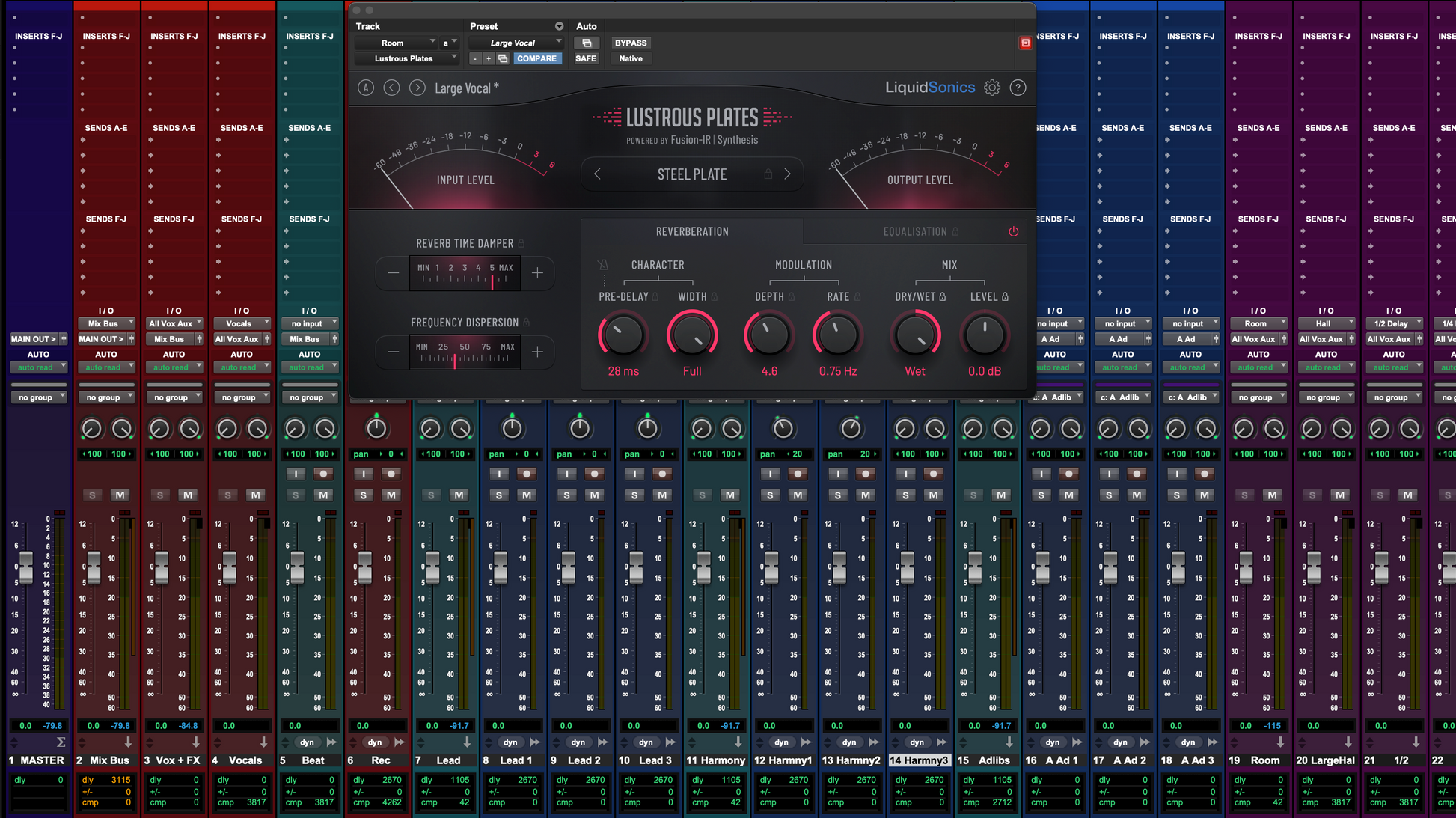1456x818 pixels.
Task: Go to next preset arrow beside Large Vocal
Action: [x=417, y=88]
